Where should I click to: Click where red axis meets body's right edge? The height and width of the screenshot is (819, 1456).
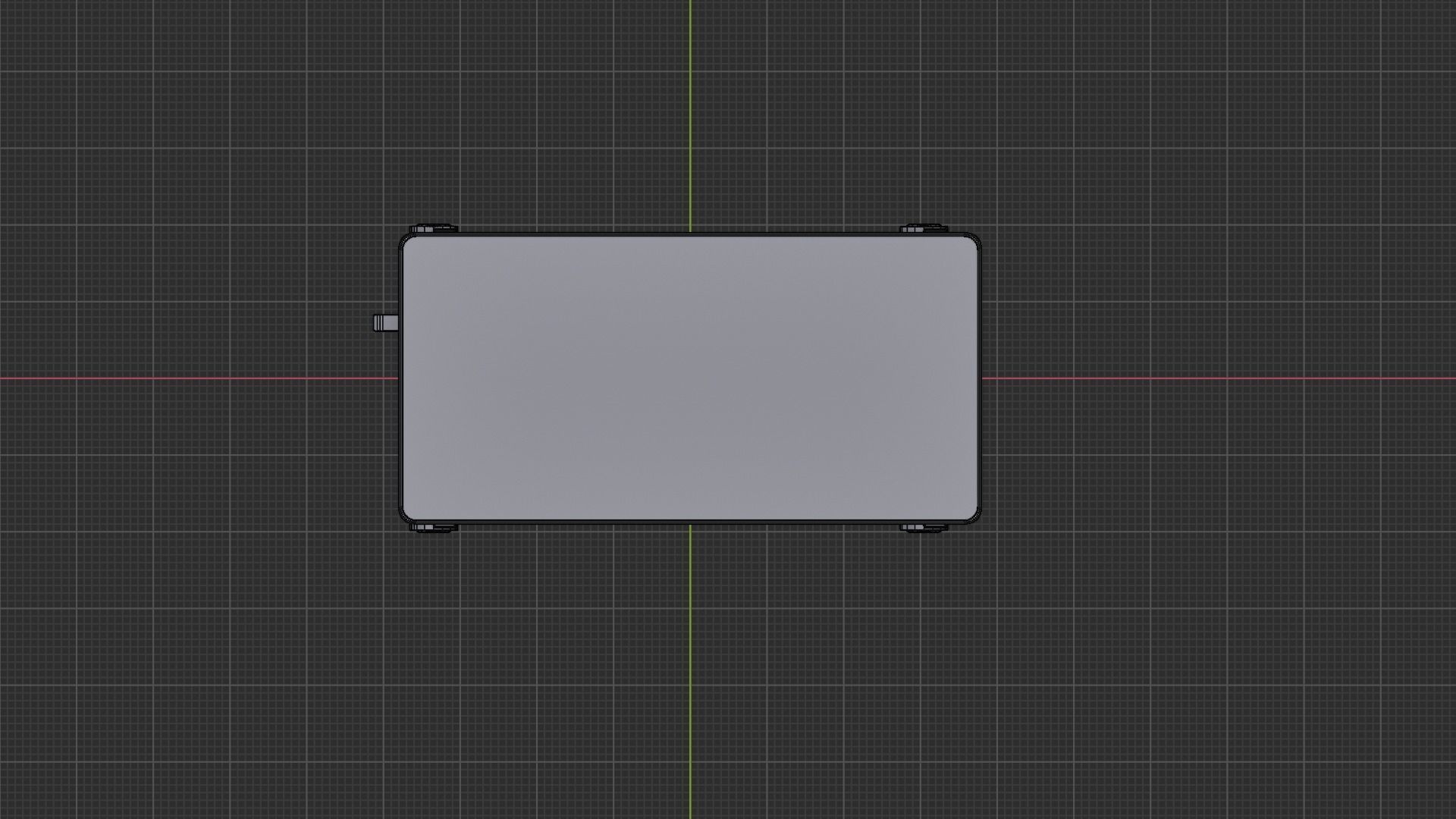point(981,378)
